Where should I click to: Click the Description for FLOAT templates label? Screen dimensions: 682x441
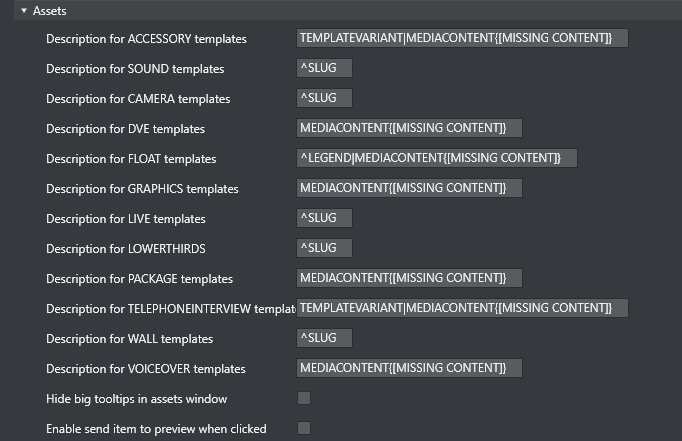[131, 159]
